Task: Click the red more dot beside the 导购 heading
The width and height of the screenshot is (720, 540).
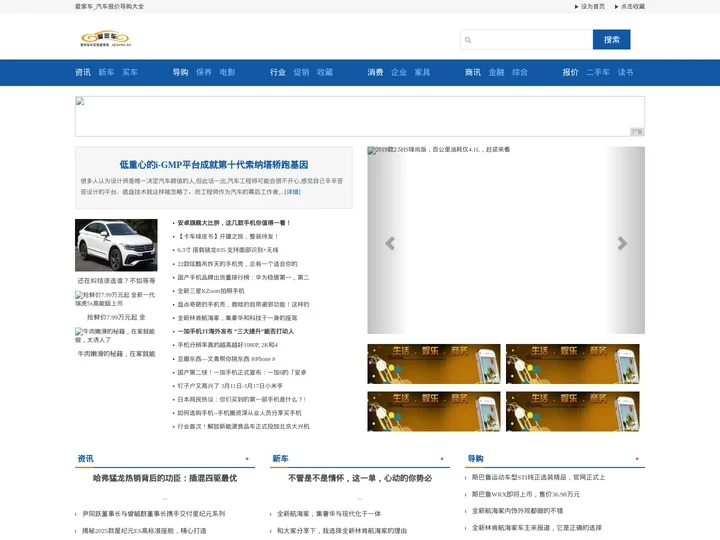Action: click(x=637, y=459)
